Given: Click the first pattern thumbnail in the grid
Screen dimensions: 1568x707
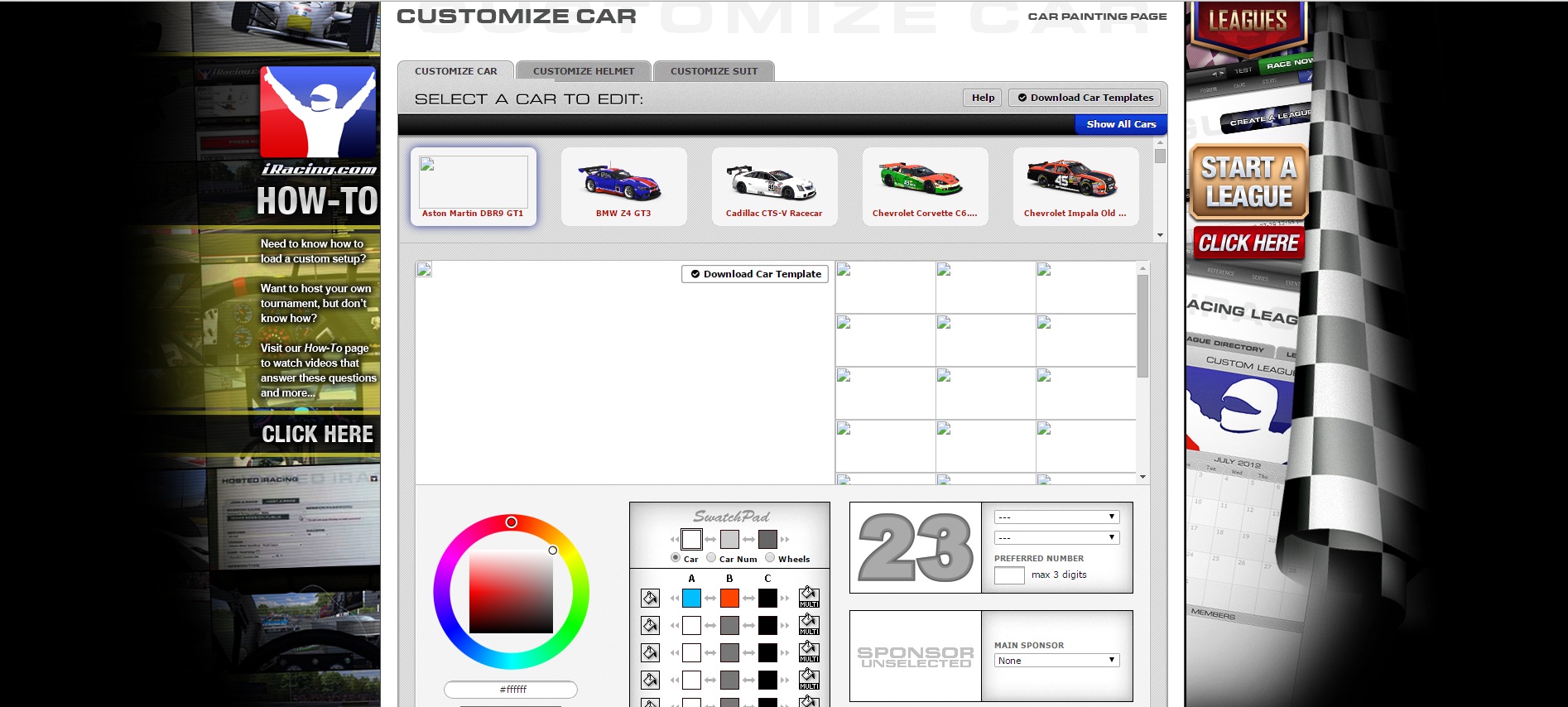Looking at the screenshot, I should [886, 287].
